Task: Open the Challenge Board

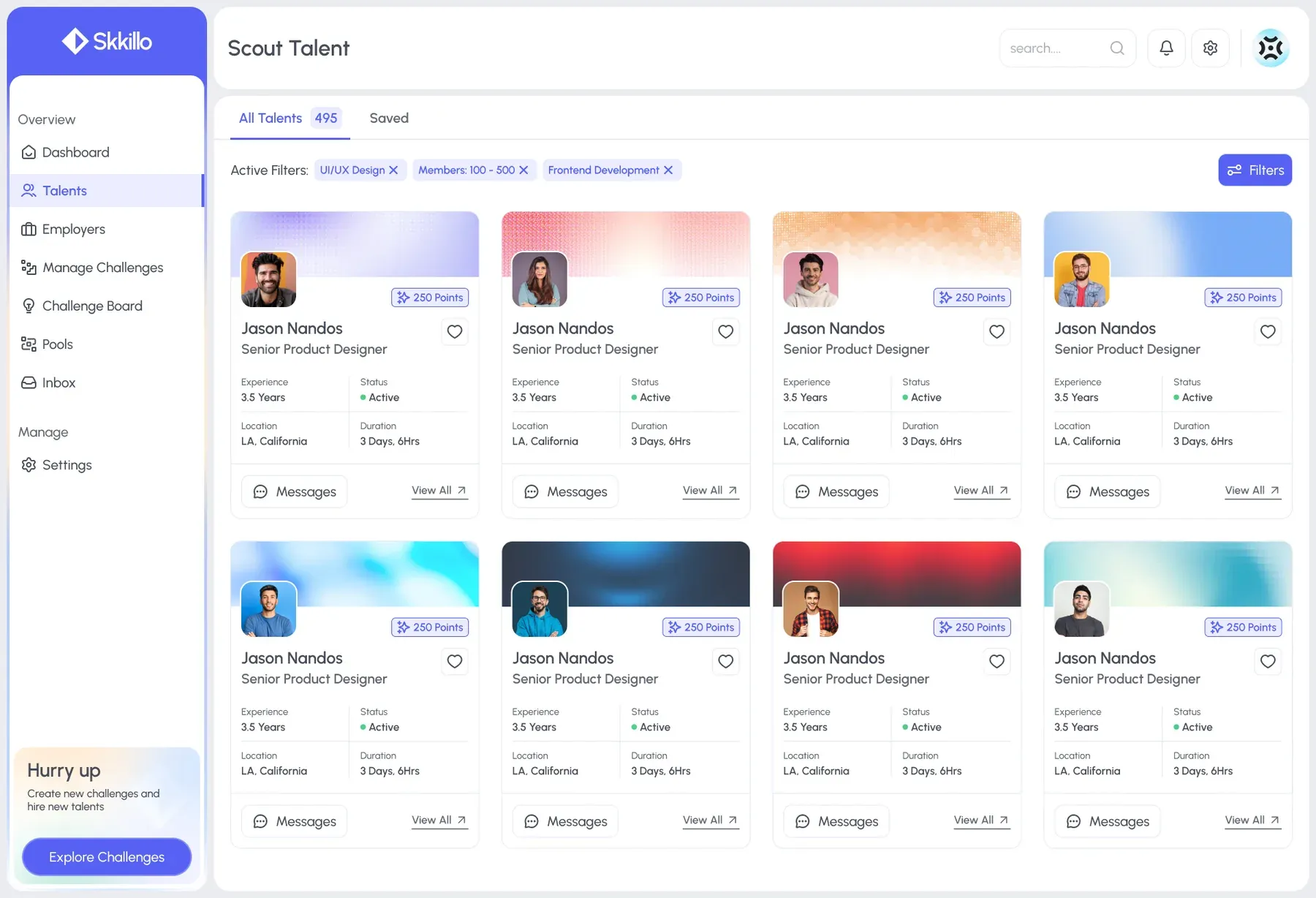Action: pos(107,306)
